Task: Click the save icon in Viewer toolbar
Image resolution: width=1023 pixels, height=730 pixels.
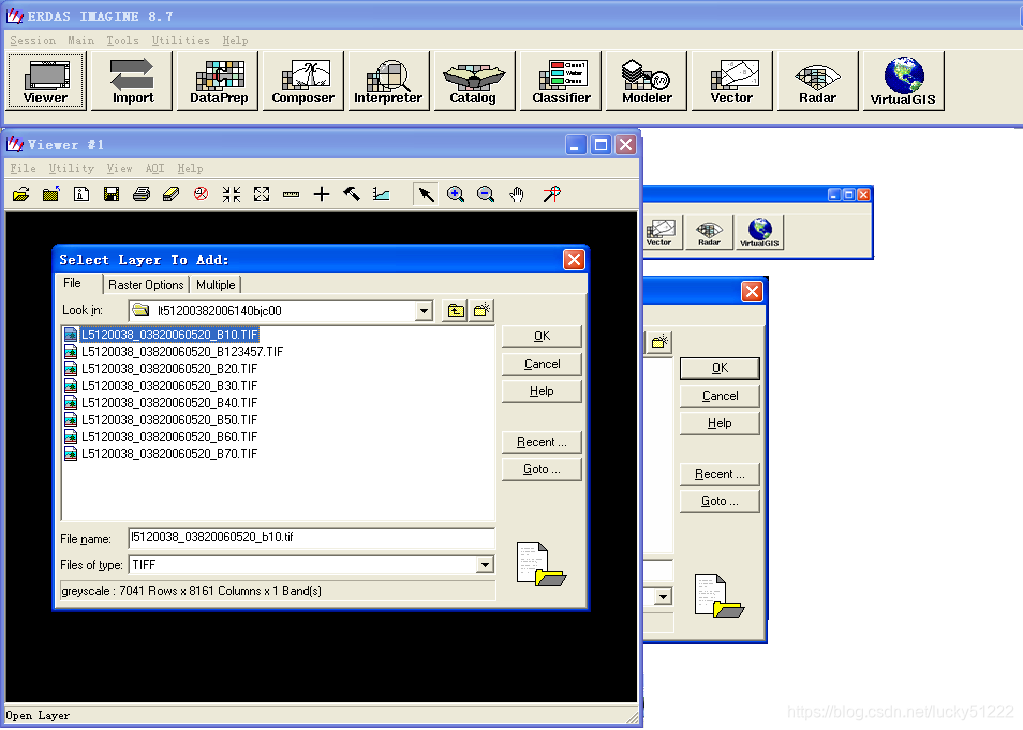Action: tap(111, 194)
